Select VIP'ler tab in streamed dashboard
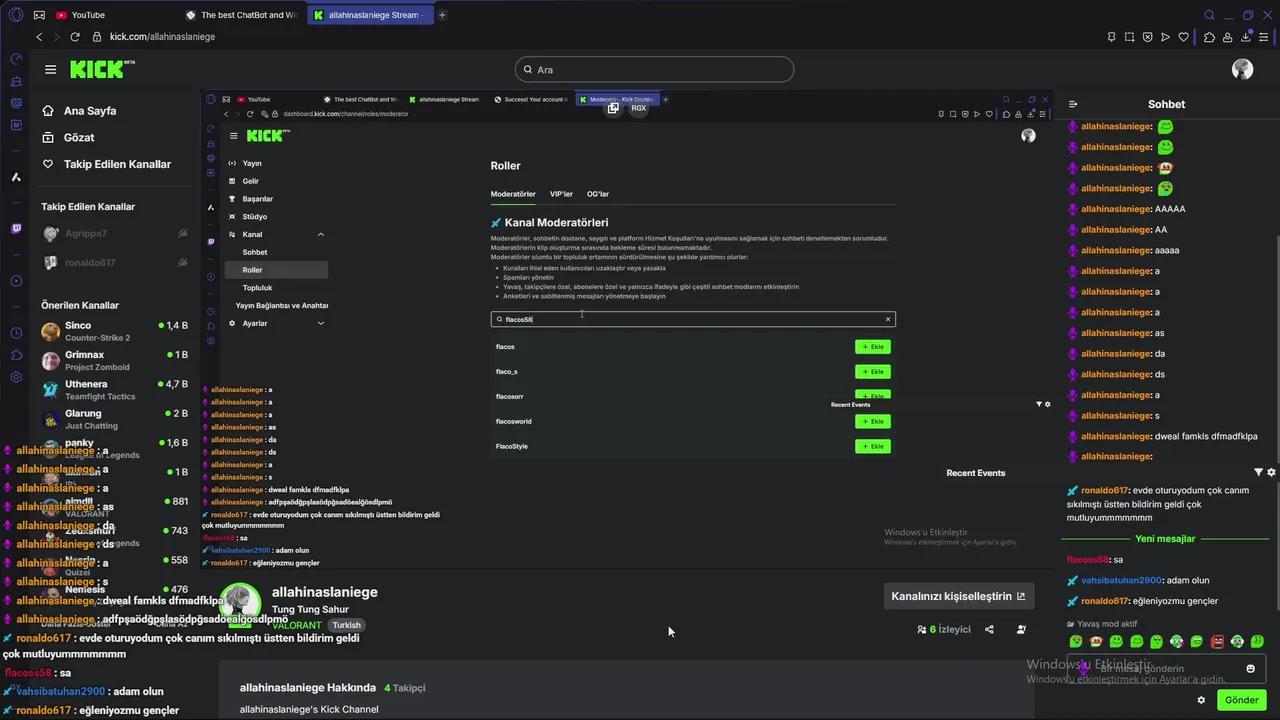This screenshot has width=1280, height=720. point(561,194)
